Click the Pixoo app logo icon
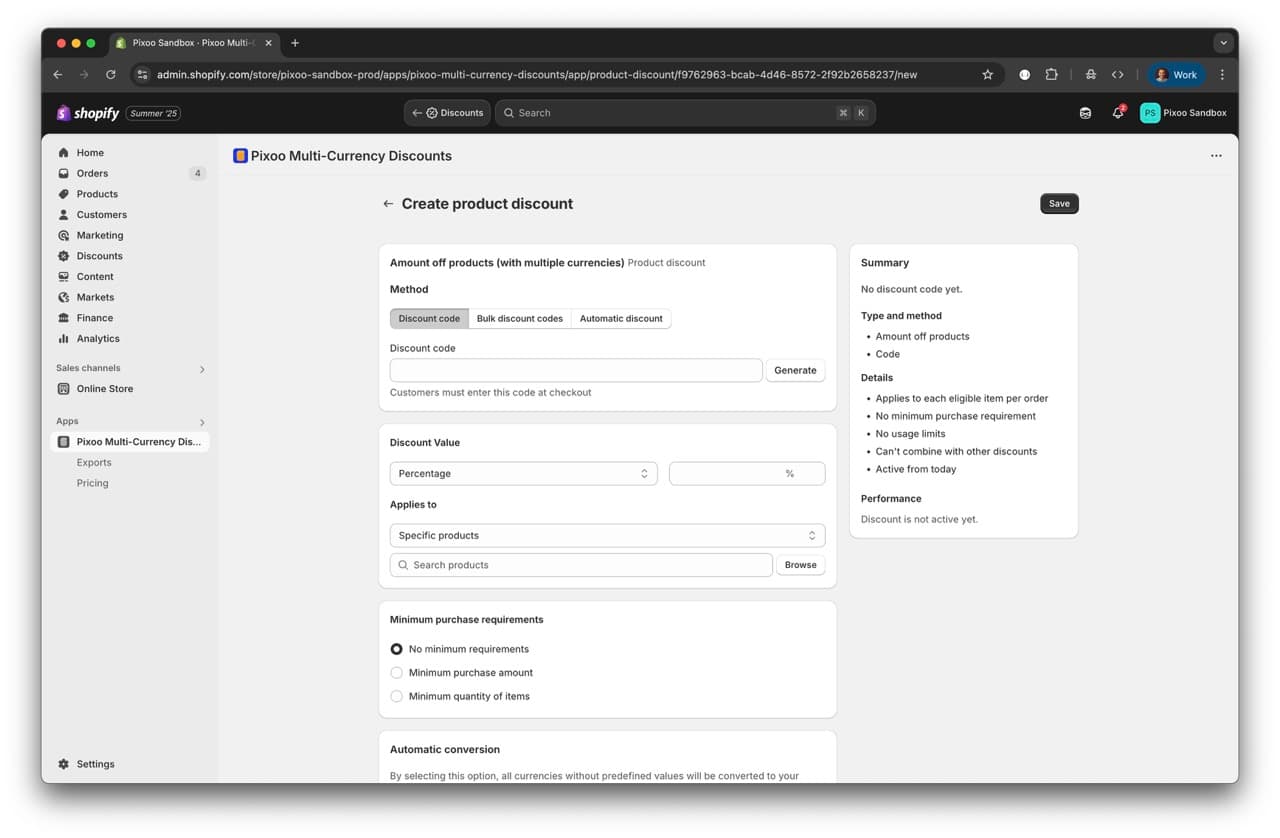Screen dimensions: 1280x838 (x=240, y=156)
